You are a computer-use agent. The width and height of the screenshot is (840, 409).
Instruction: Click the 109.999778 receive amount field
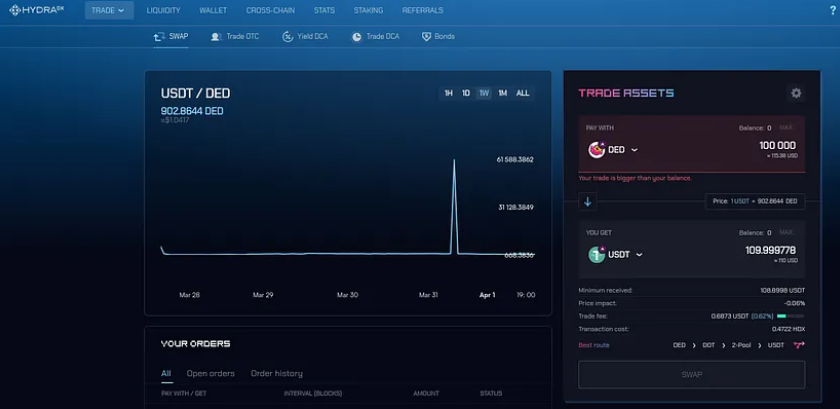point(770,250)
